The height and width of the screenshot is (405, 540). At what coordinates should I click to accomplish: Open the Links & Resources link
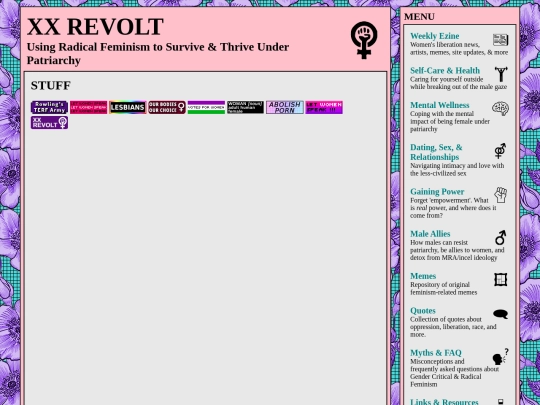point(444,402)
